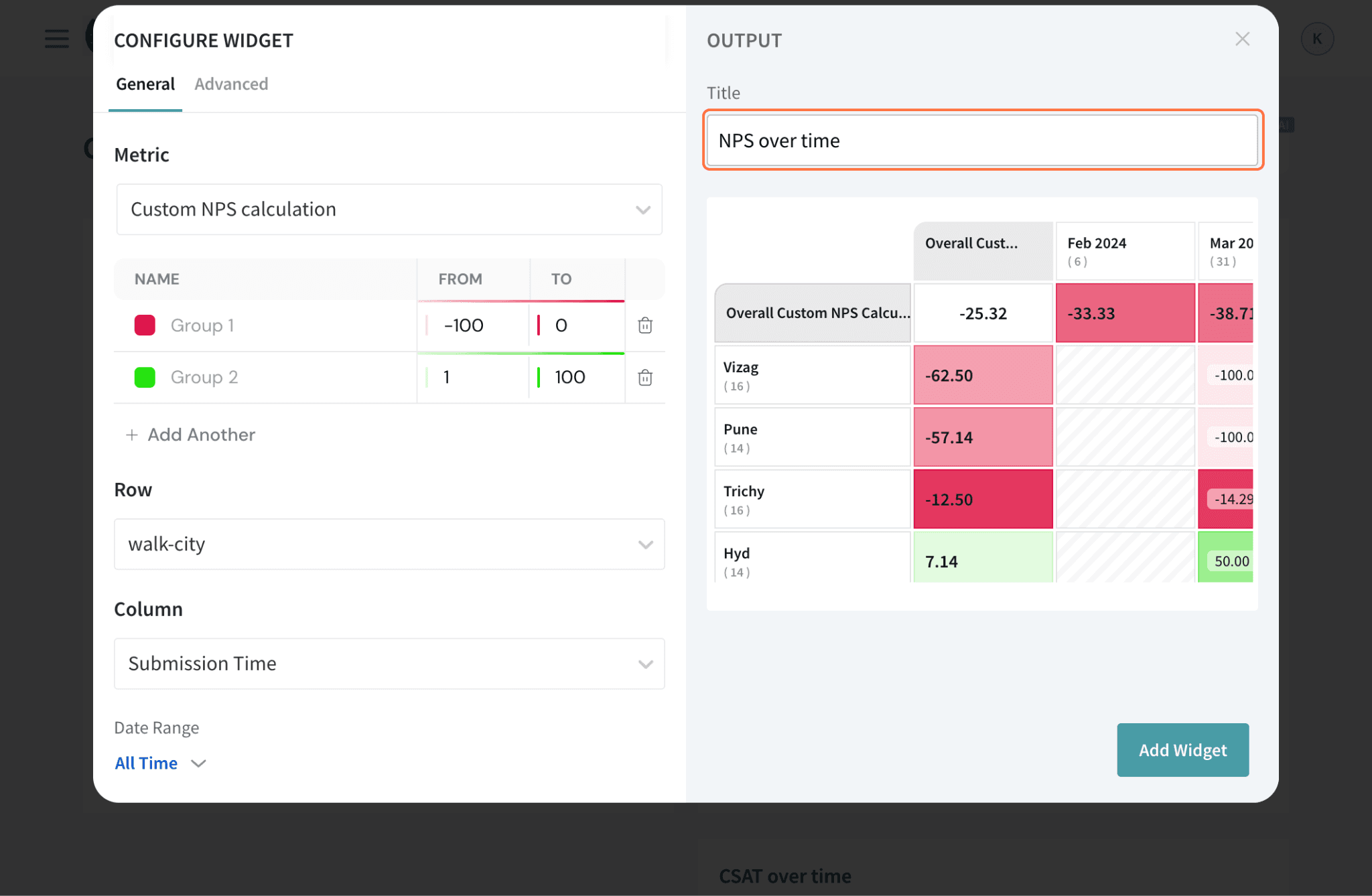Delete Group 2 using its trash icon
This screenshot has width=1372, height=896.
[x=644, y=378]
